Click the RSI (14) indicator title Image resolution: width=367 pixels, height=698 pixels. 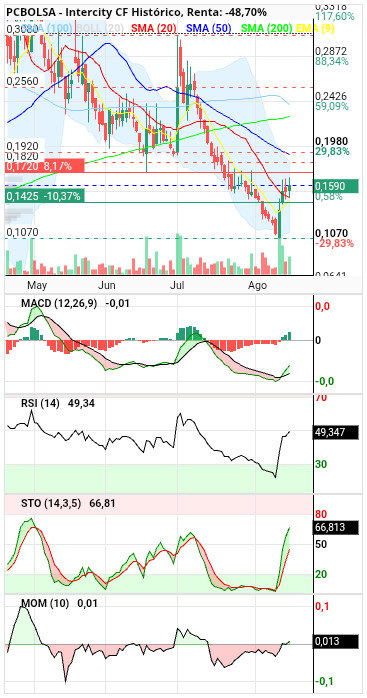40,403
